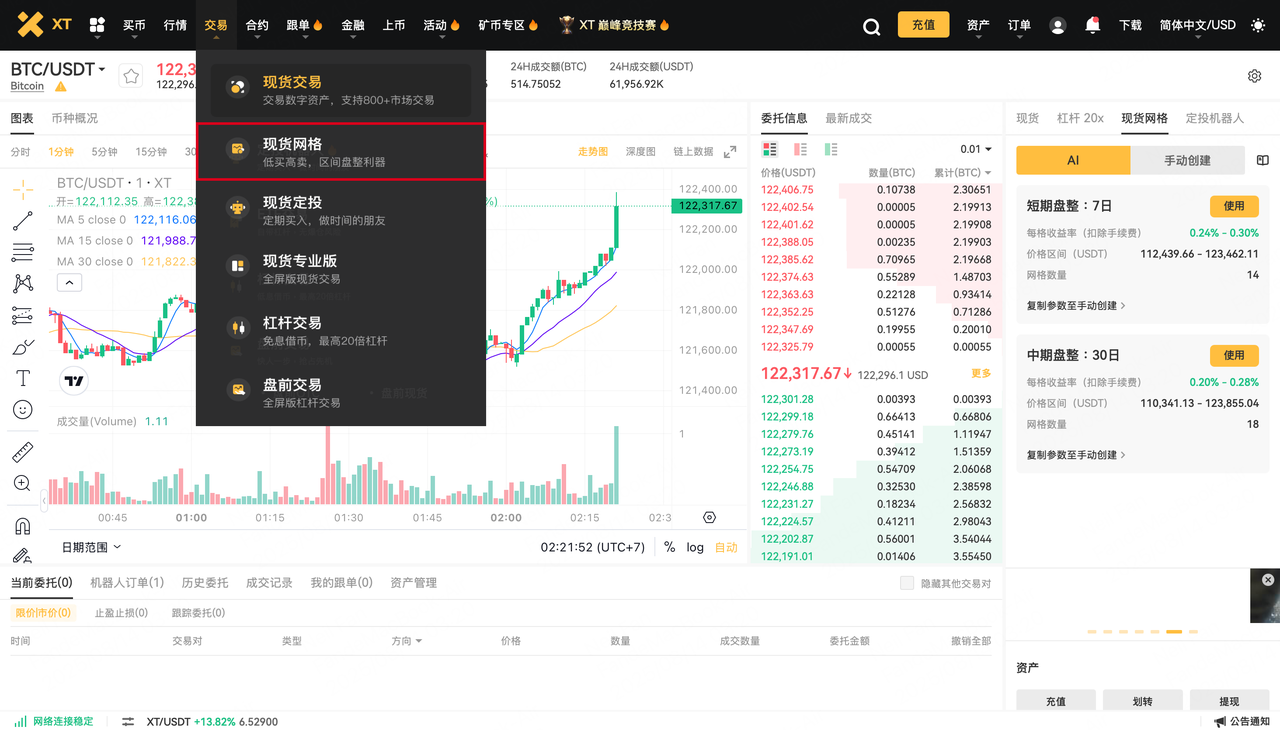Toggle percent scale on the chart
Viewport: 1280px width, 730px height.
point(669,547)
